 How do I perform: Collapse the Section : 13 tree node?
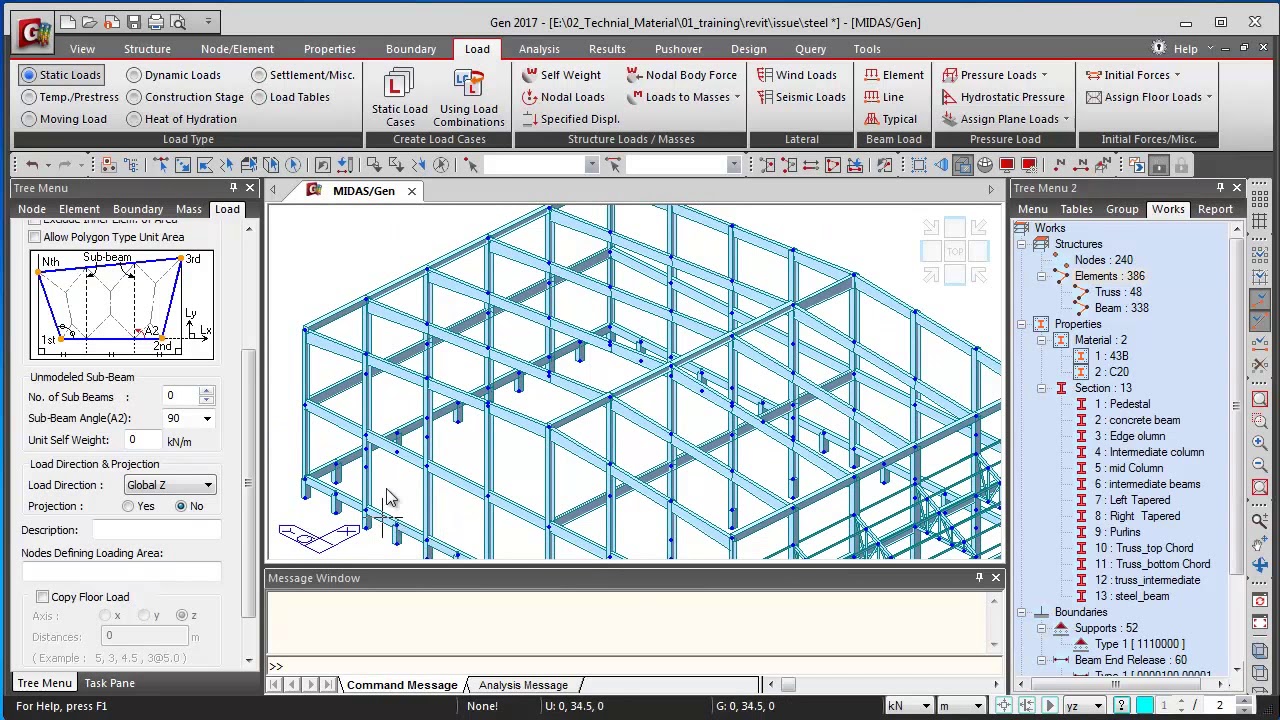point(1041,388)
